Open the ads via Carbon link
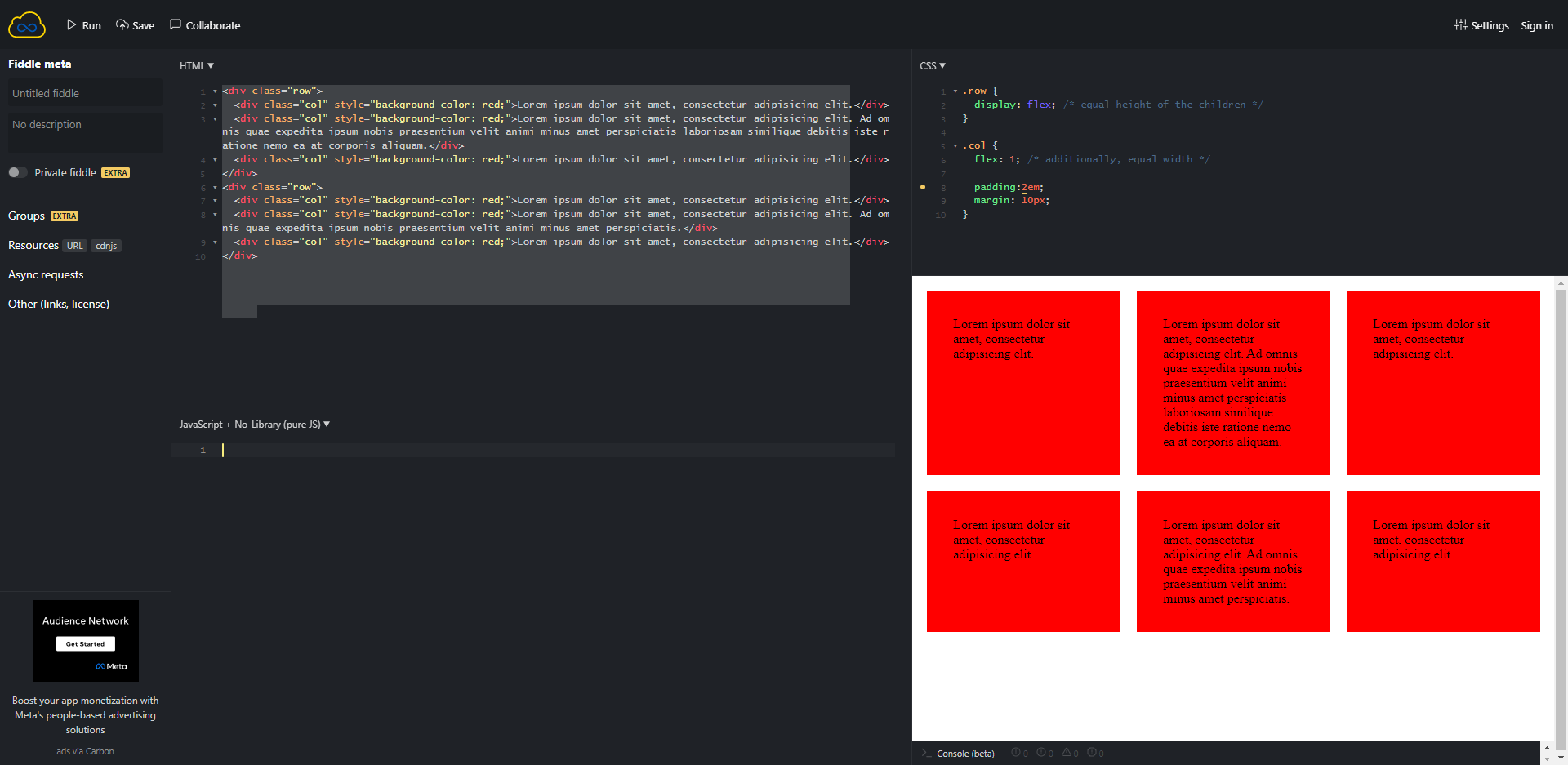This screenshot has height=765, width=1568. pos(85,751)
